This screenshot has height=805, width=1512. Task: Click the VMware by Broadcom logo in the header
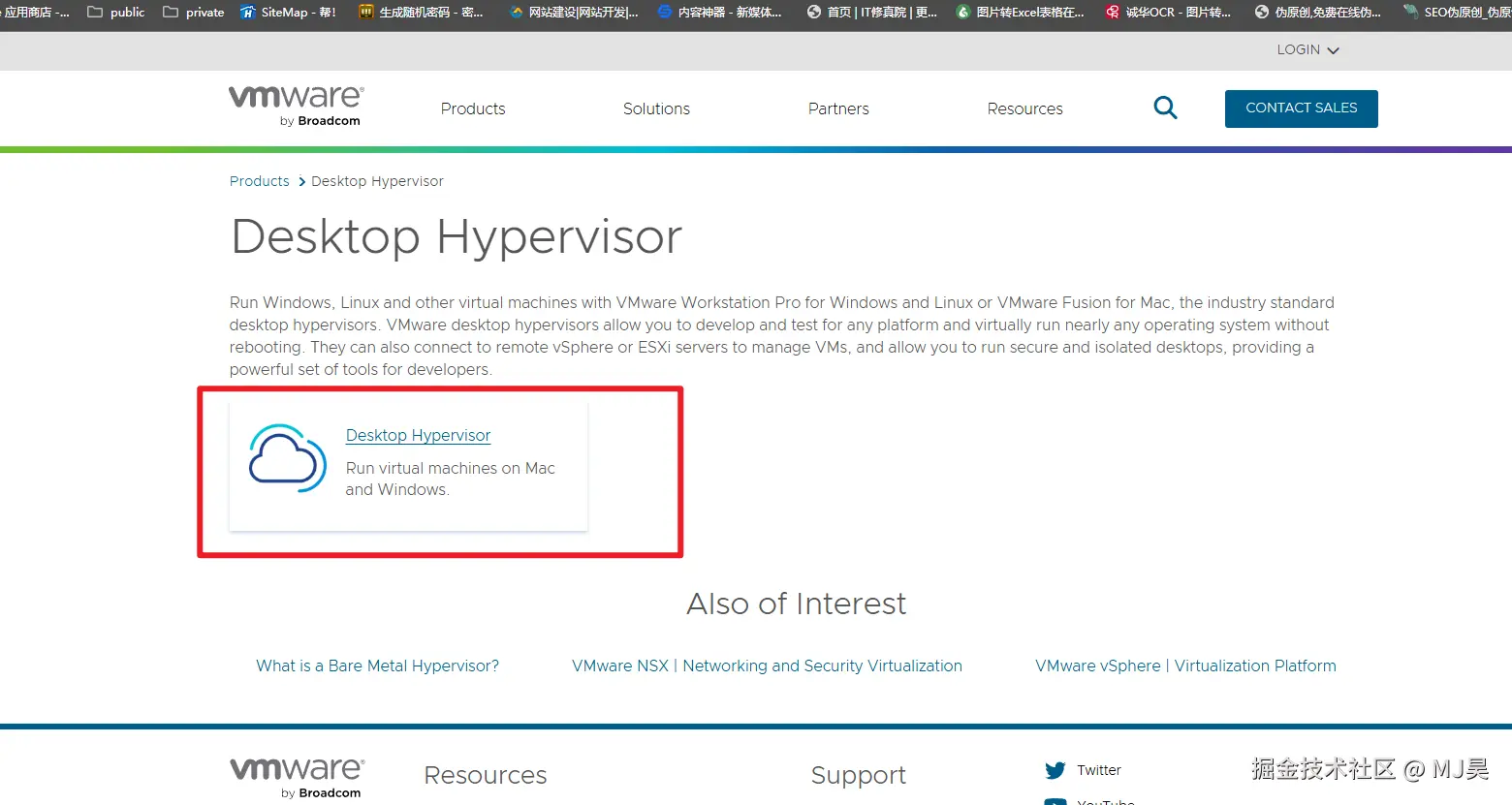pyautogui.click(x=297, y=106)
